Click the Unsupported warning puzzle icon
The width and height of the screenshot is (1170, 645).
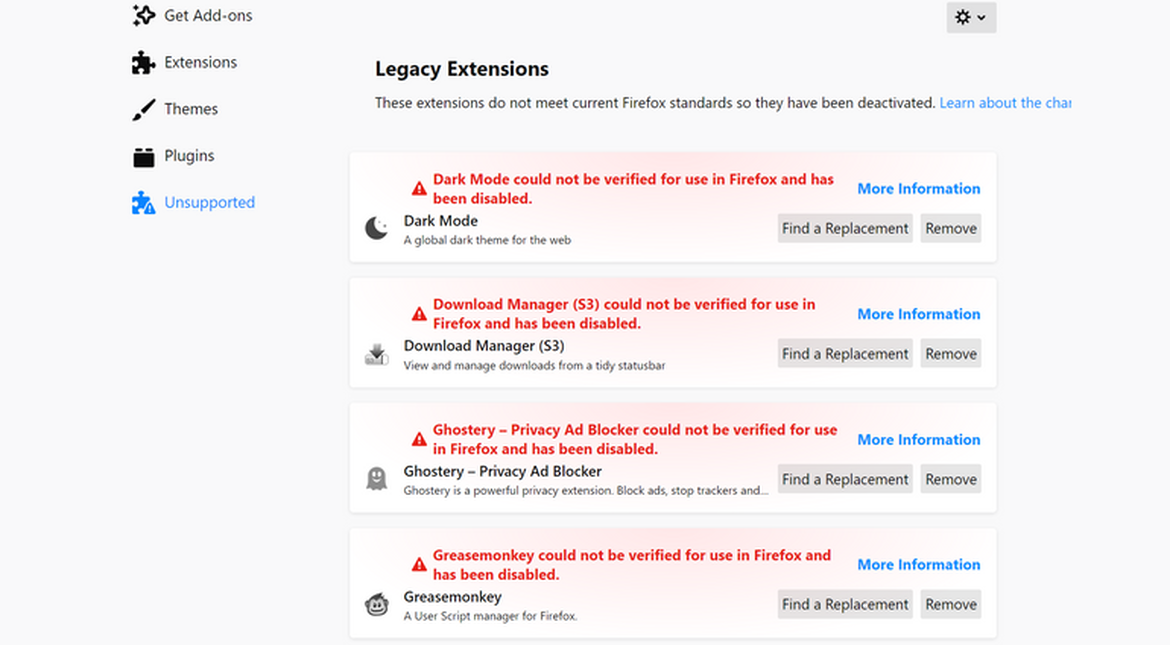(x=143, y=203)
